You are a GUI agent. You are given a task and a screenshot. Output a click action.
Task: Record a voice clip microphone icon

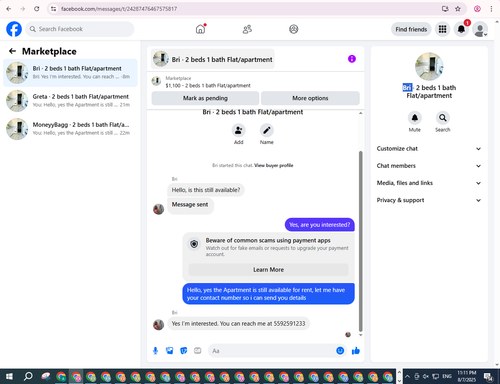click(155, 351)
